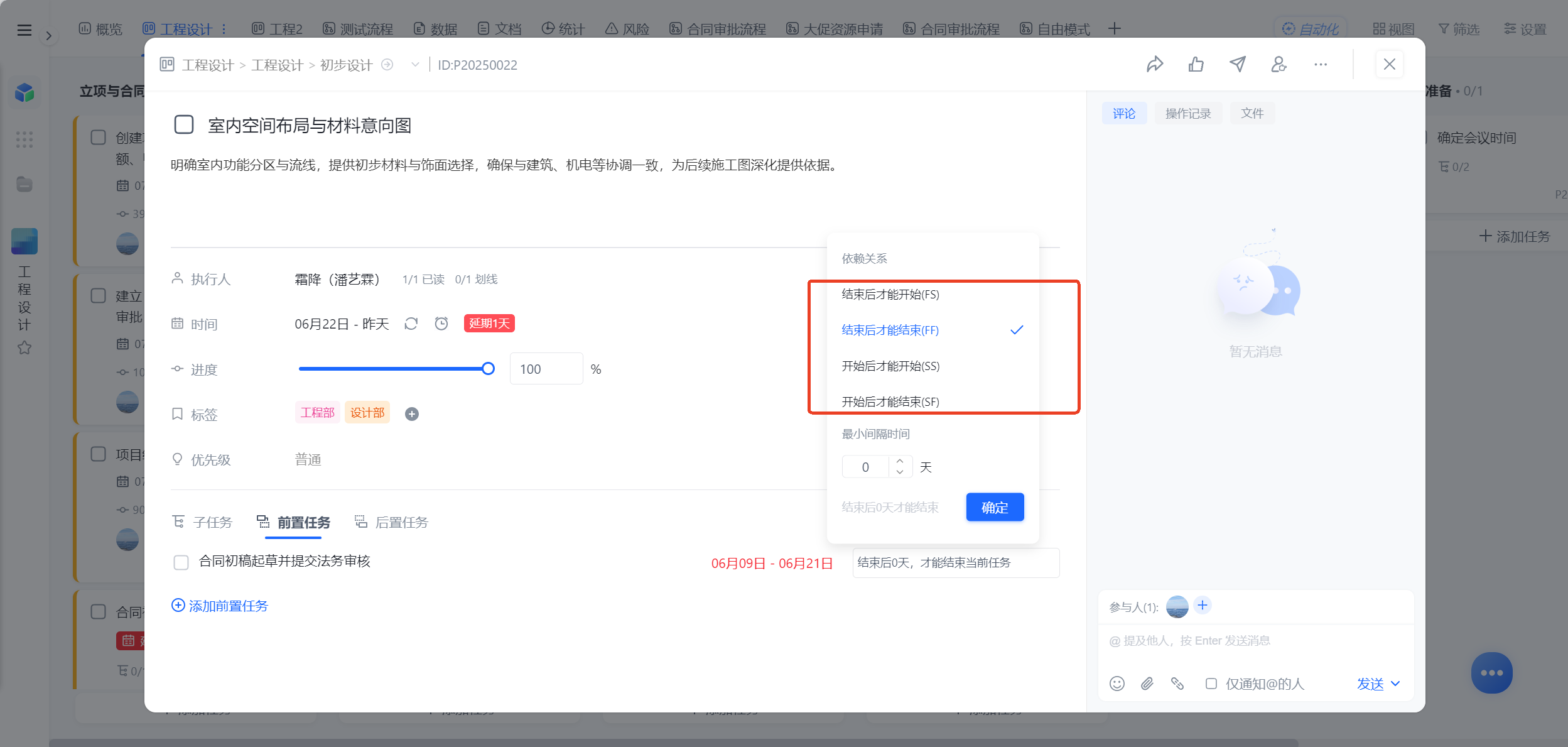Check the 建立 card checkbox in background board
This screenshot has width=1568, height=747.
[x=99, y=295]
